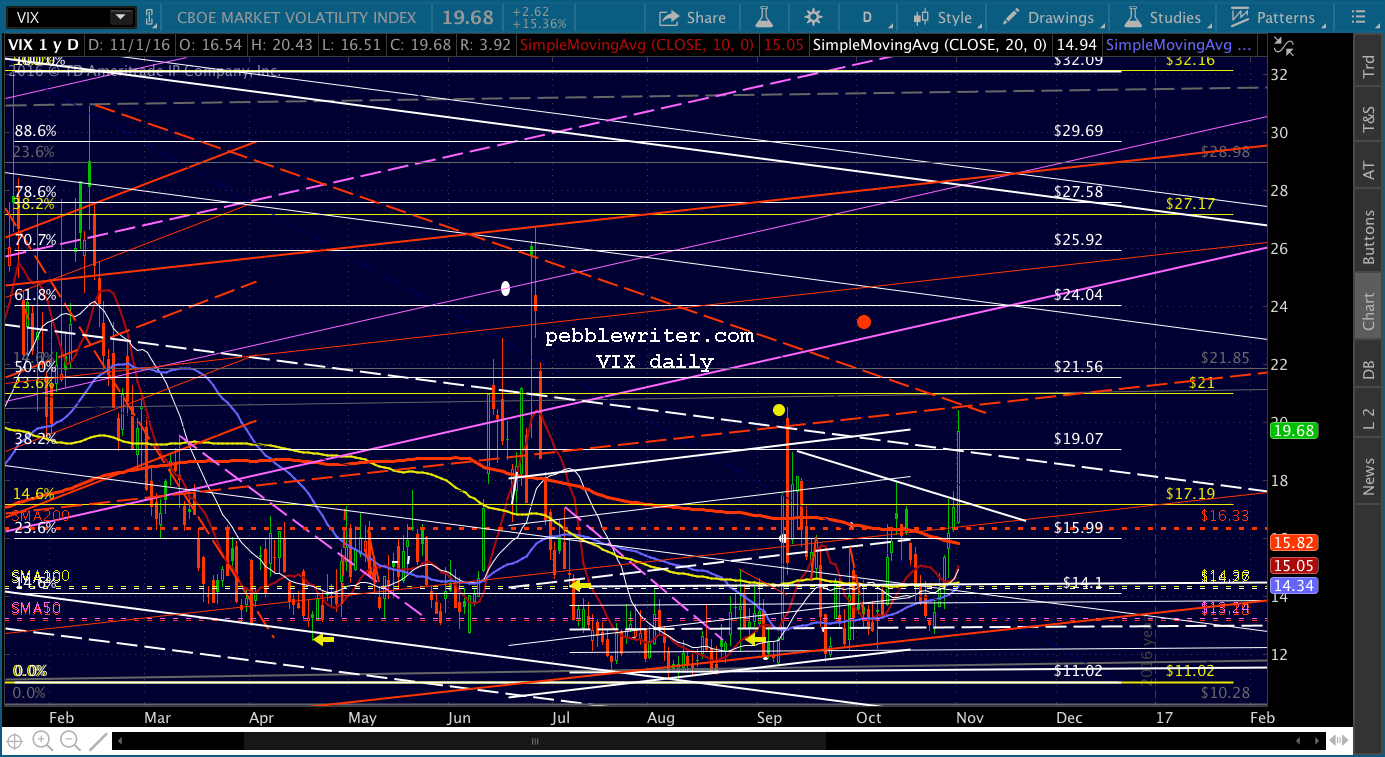Click the red dot marker on chart
Screen dimensions: 1385x757
(x=864, y=322)
